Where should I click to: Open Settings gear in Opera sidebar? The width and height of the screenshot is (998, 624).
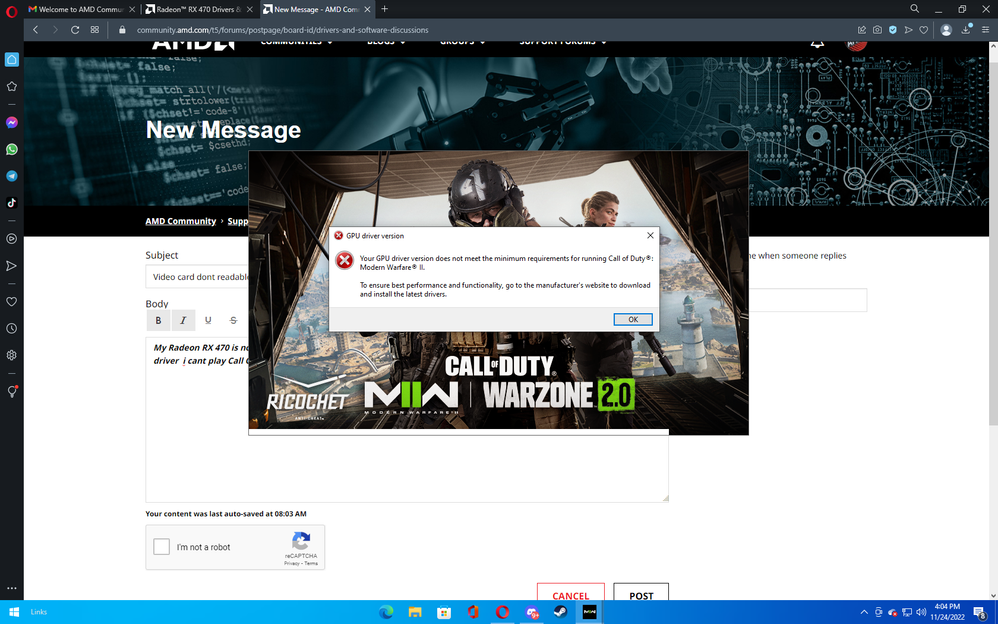coord(11,355)
